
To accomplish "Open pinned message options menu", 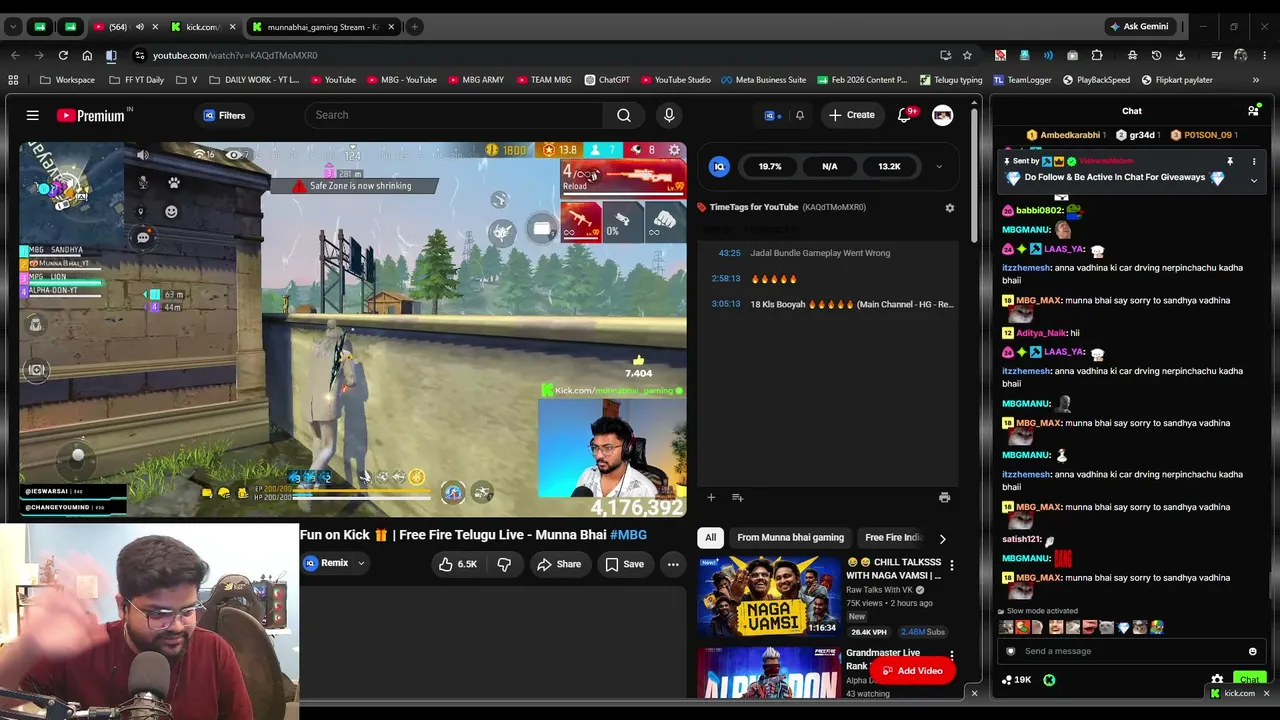I will coord(1253,161).
